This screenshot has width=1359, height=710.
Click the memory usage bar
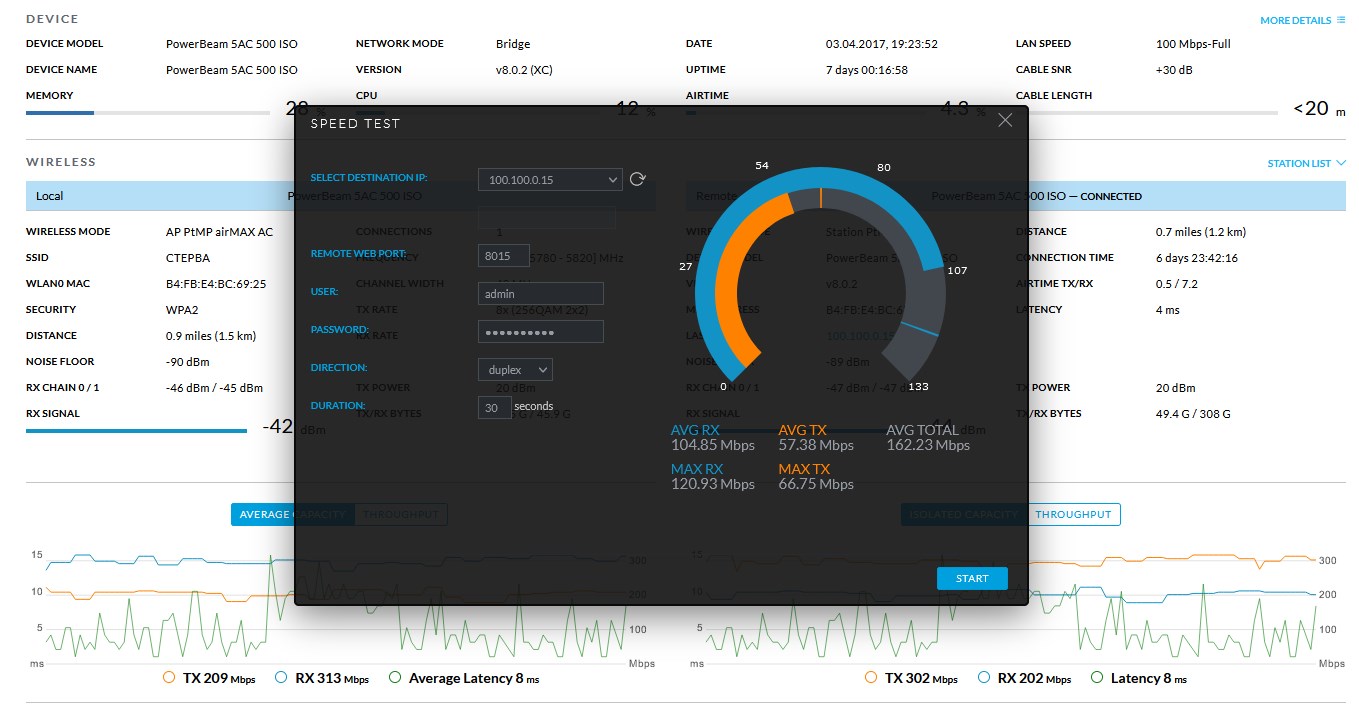tap(148, 113)
